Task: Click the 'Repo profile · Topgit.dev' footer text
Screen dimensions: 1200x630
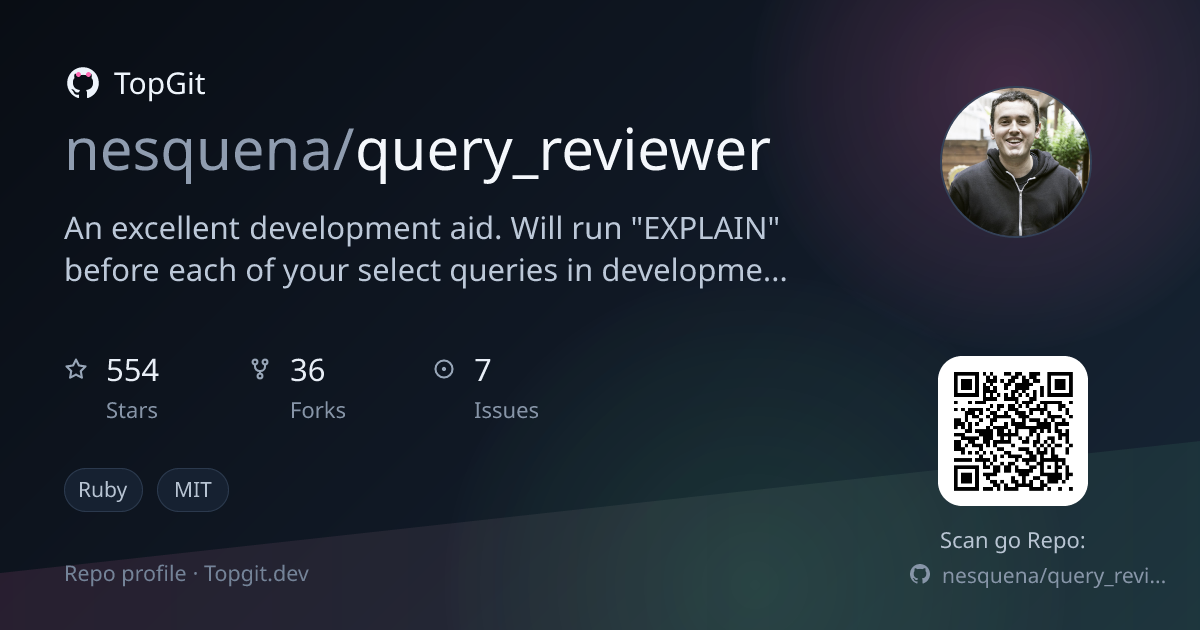Action: coord(187,574)
